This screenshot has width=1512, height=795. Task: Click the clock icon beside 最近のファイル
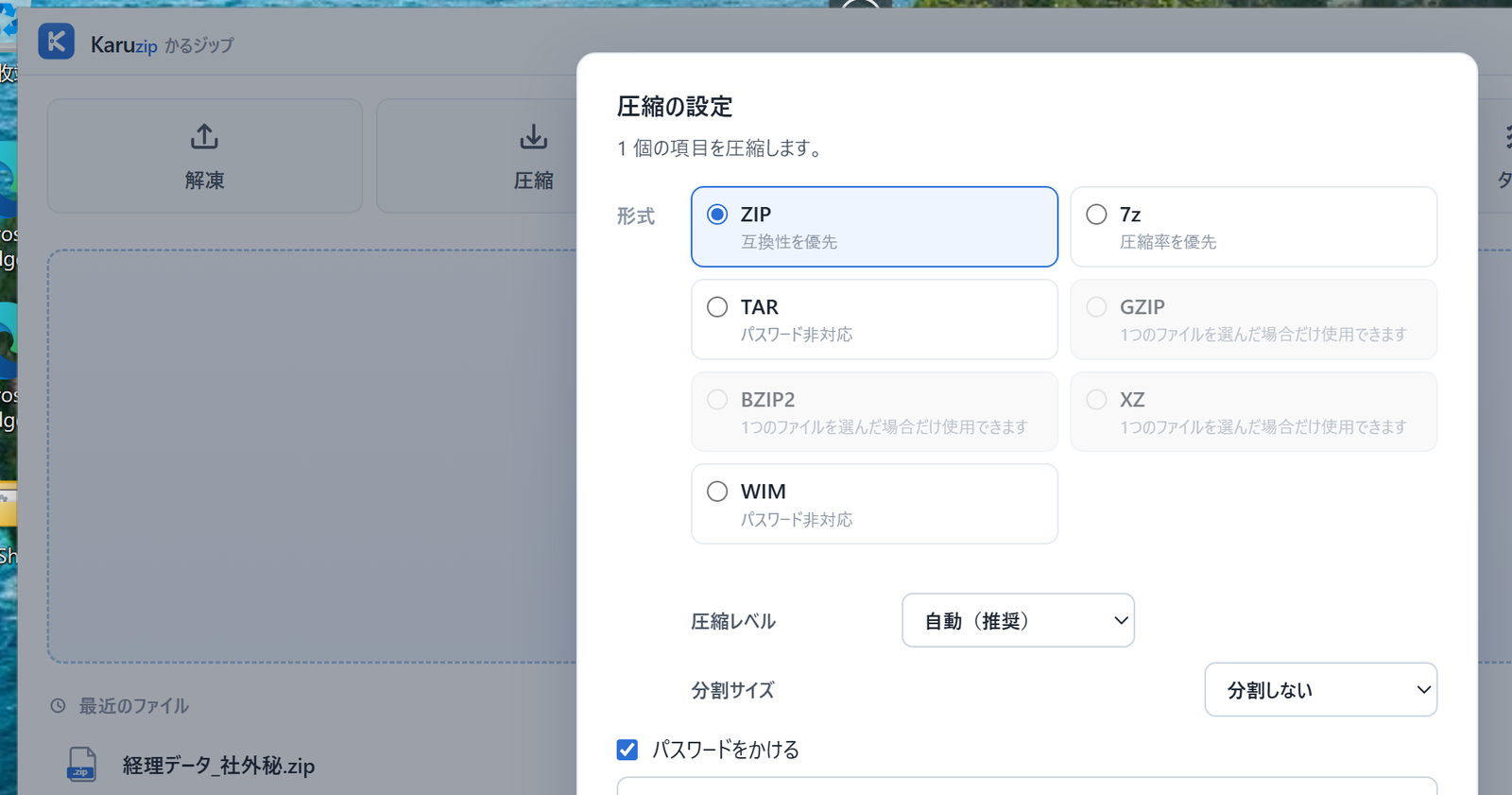click(59, 706)
